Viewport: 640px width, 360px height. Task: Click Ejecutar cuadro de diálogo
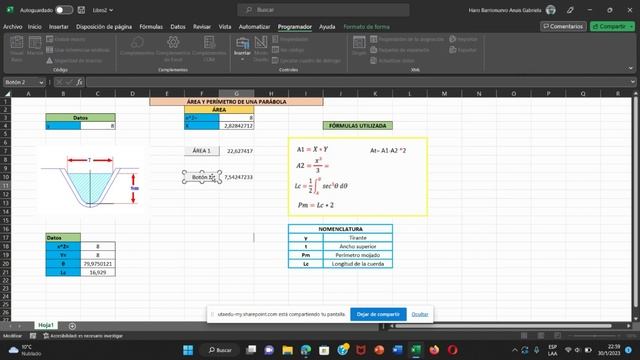pos(306,60)
